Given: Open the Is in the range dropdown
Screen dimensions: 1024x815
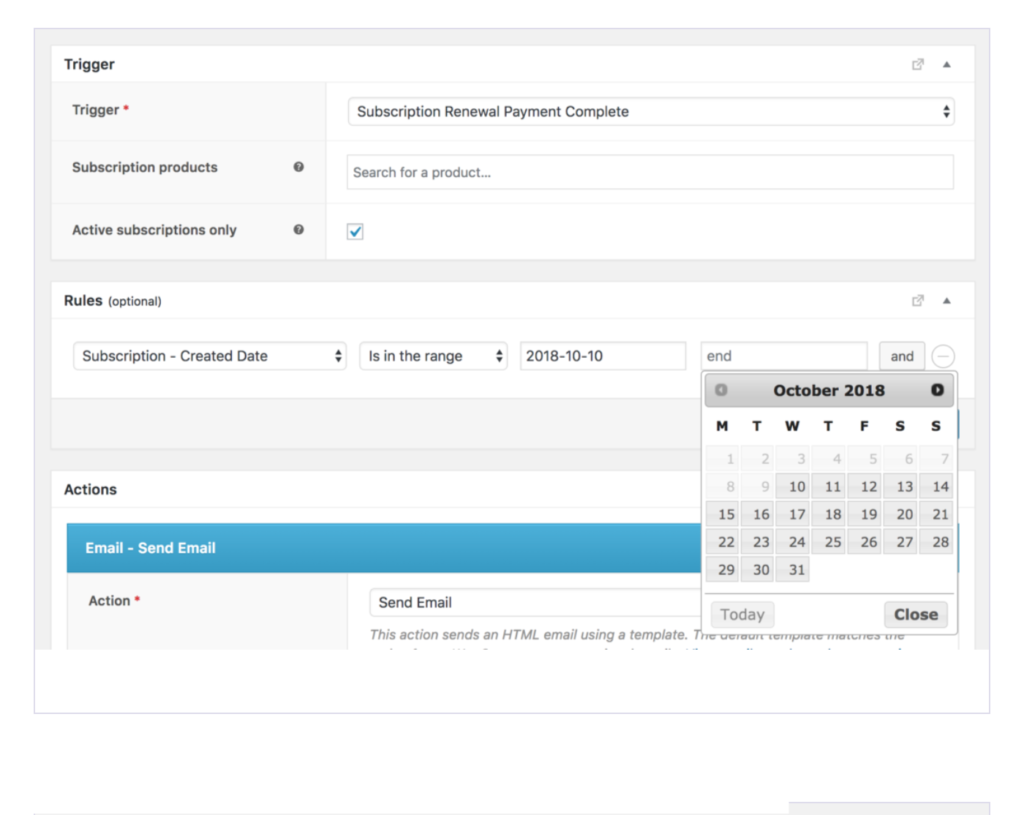Looking at the screenshot, I should point(433,355).
